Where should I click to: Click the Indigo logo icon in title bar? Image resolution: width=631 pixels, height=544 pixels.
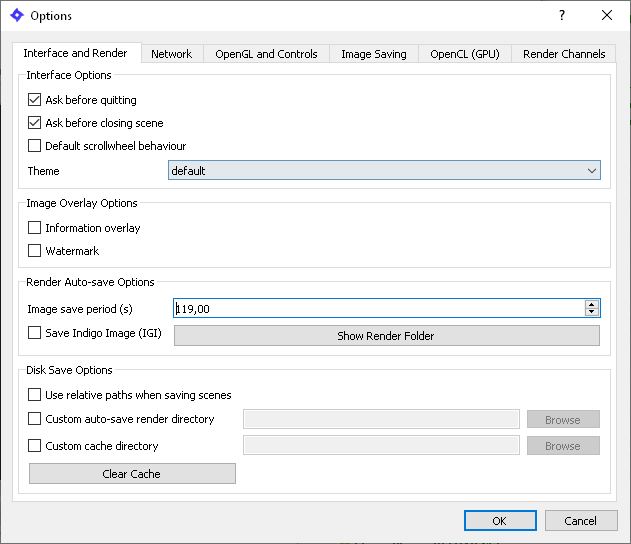[x=16, y=16]
